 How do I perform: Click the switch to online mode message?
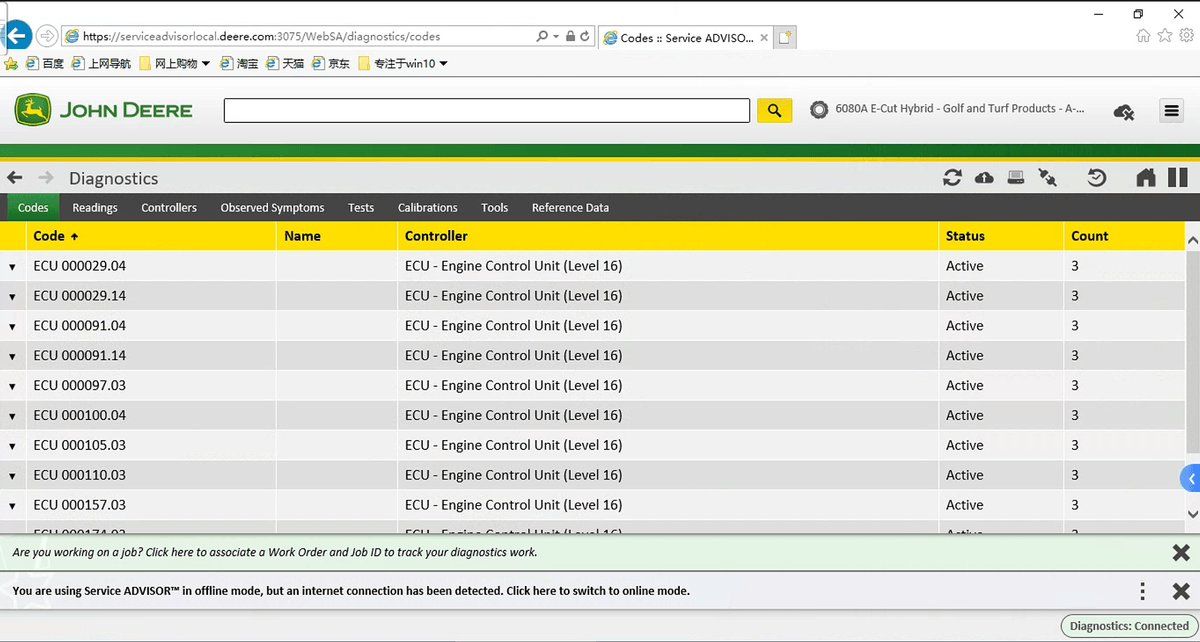tap(351, 591)
